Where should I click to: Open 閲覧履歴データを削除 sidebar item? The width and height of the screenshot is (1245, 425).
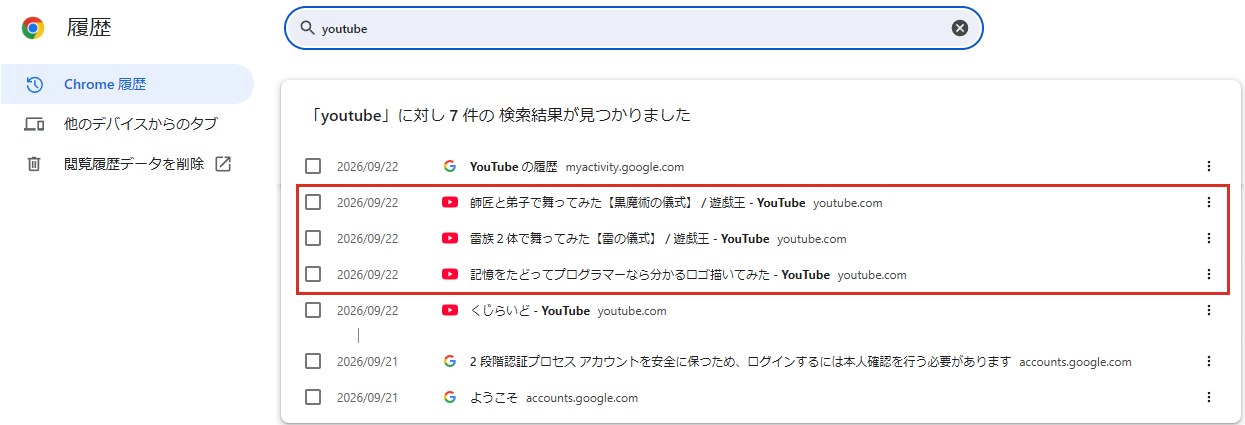point(127,163)
